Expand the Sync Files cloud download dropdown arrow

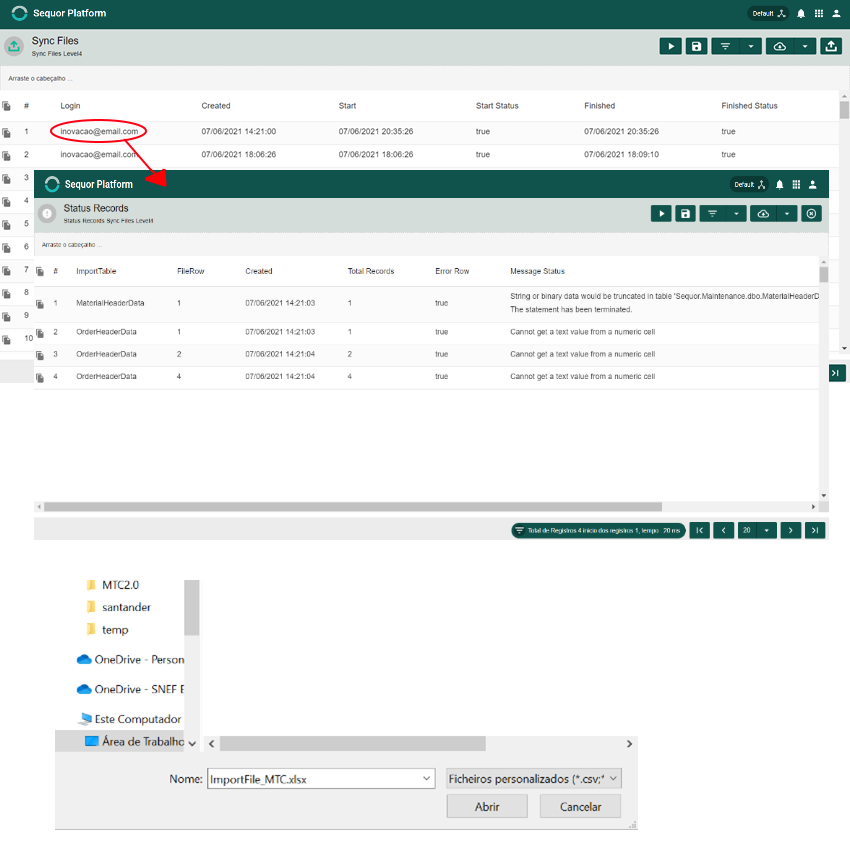(805, 46)
